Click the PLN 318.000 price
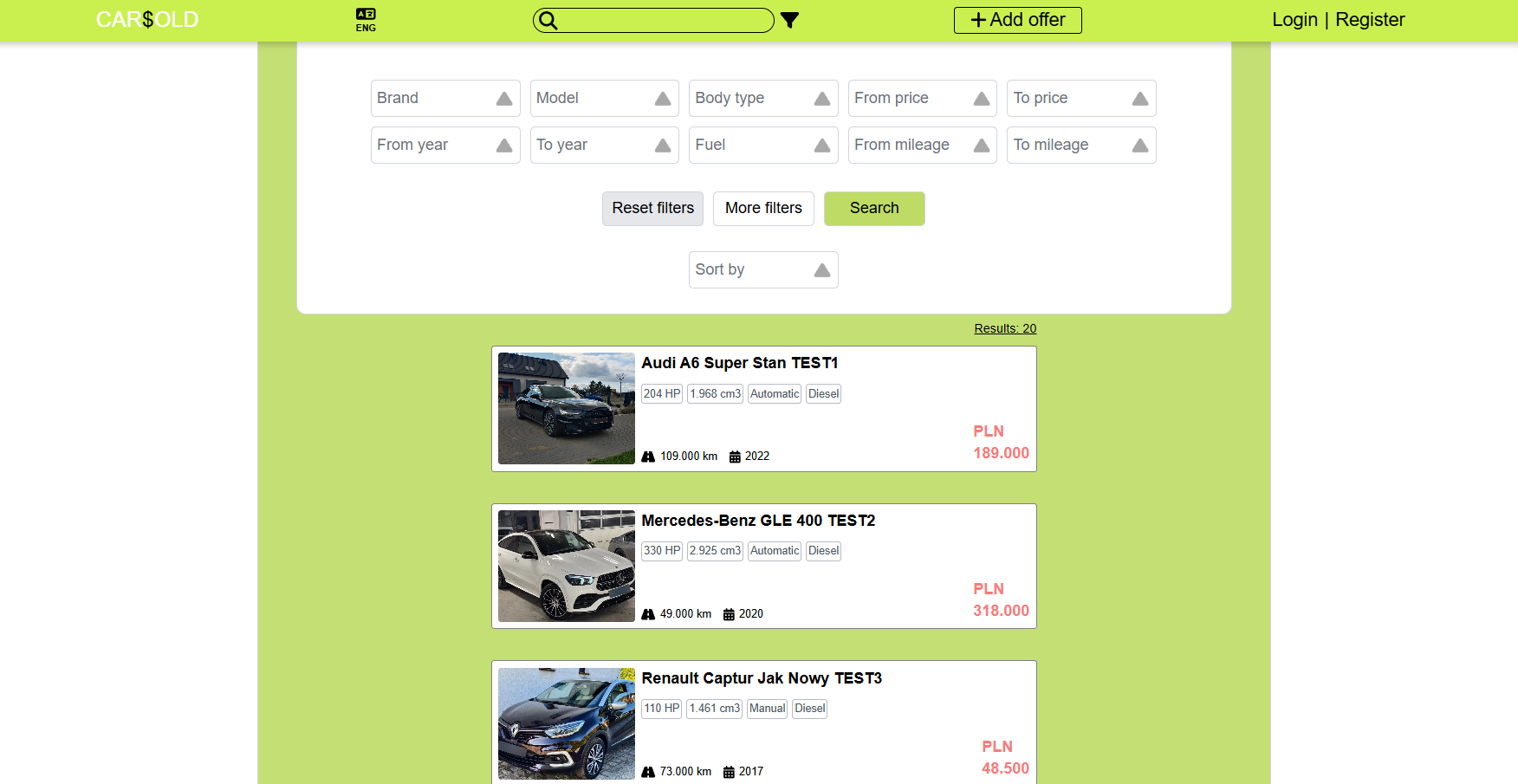 [x=1001, y=599]
